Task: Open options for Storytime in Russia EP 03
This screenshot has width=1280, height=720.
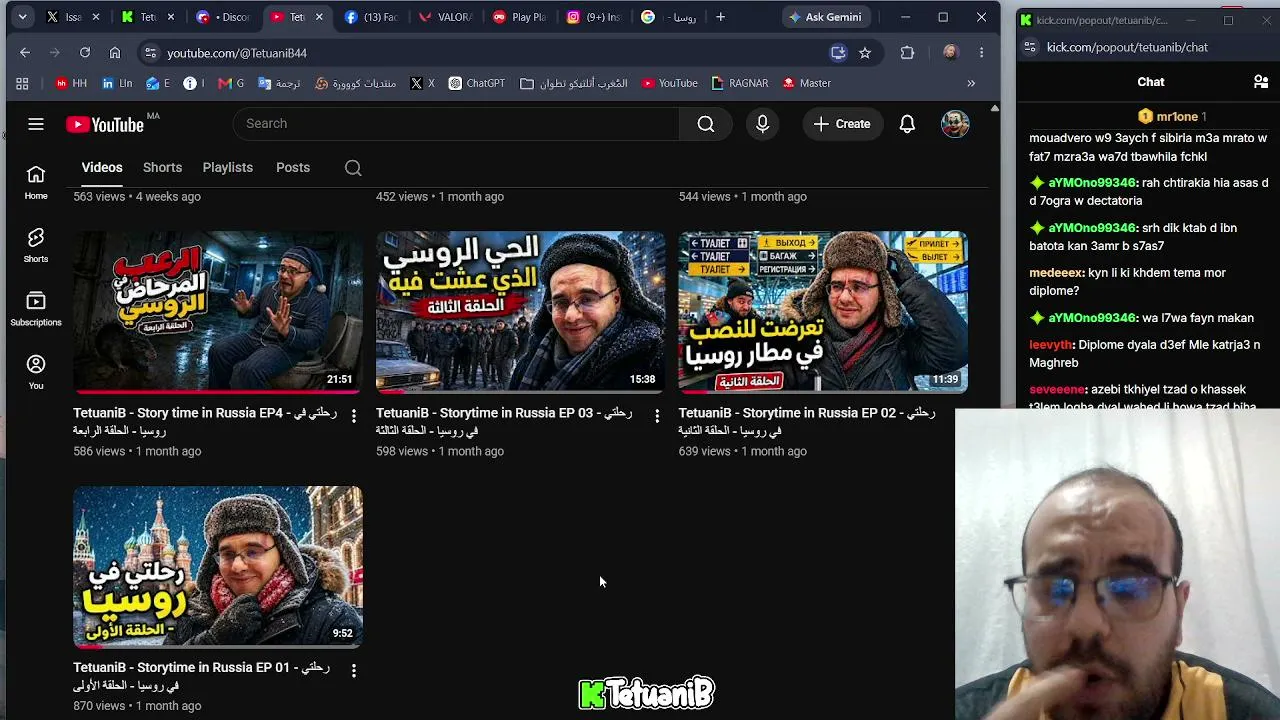Action: (656, 415)
